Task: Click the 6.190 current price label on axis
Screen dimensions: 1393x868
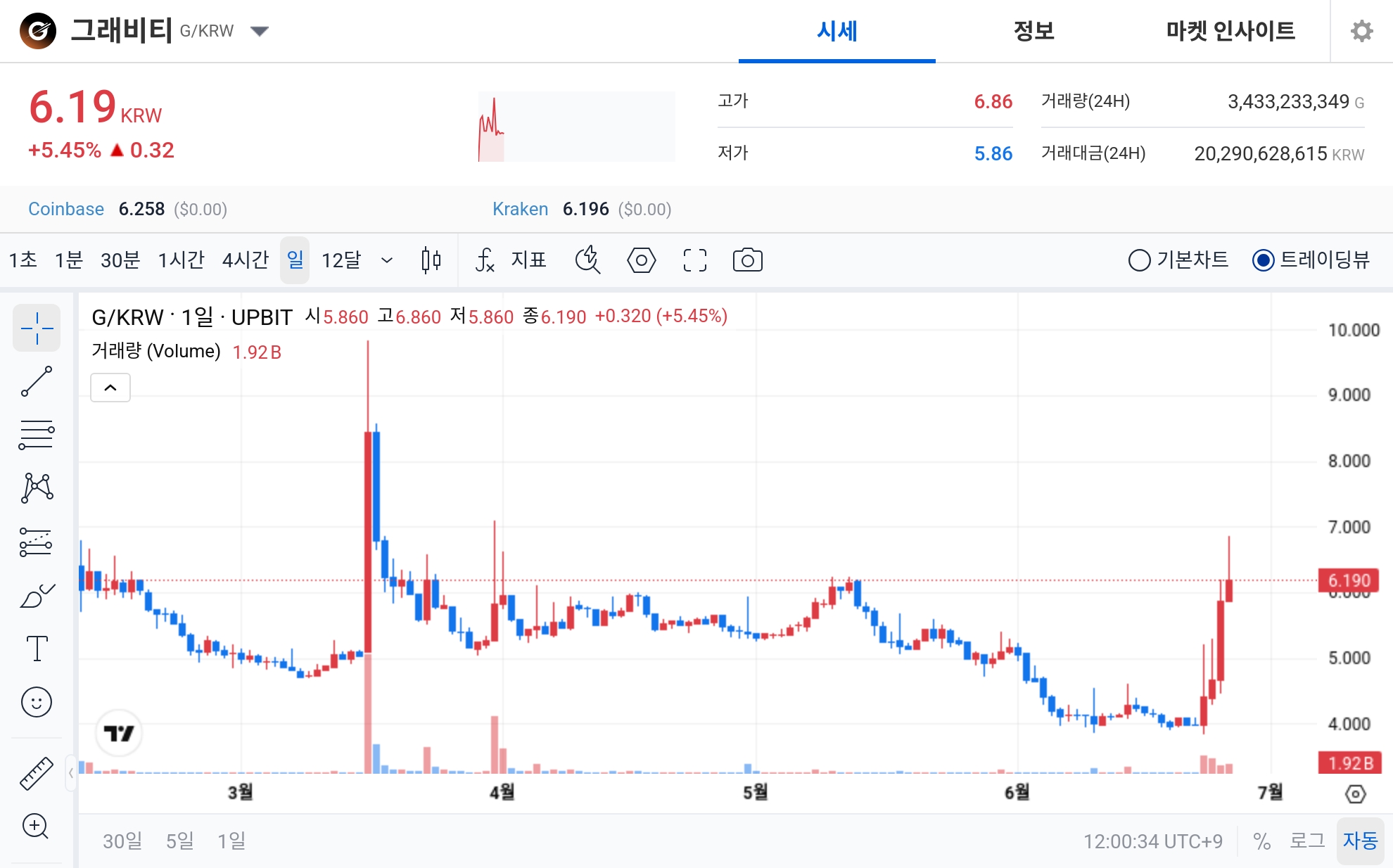Action: (1349, 580)
